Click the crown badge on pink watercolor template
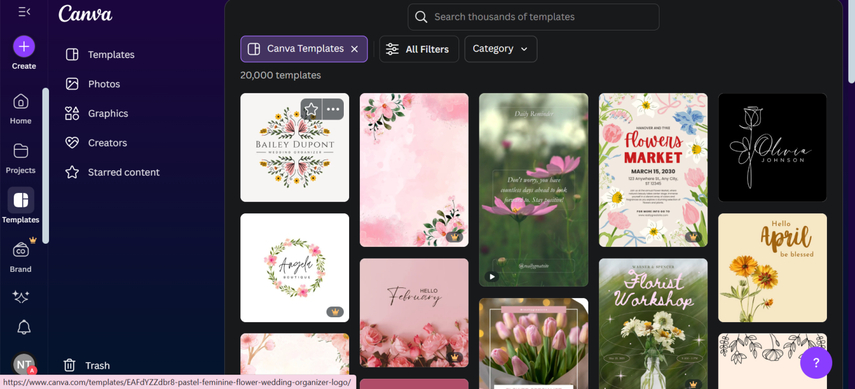Viewport: 855px width, 389px height. pyautogui.click(x=454, y=237)
